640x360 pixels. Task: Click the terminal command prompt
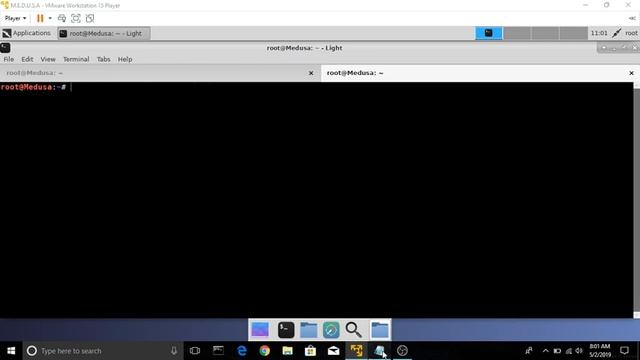(x=33, y=87)
